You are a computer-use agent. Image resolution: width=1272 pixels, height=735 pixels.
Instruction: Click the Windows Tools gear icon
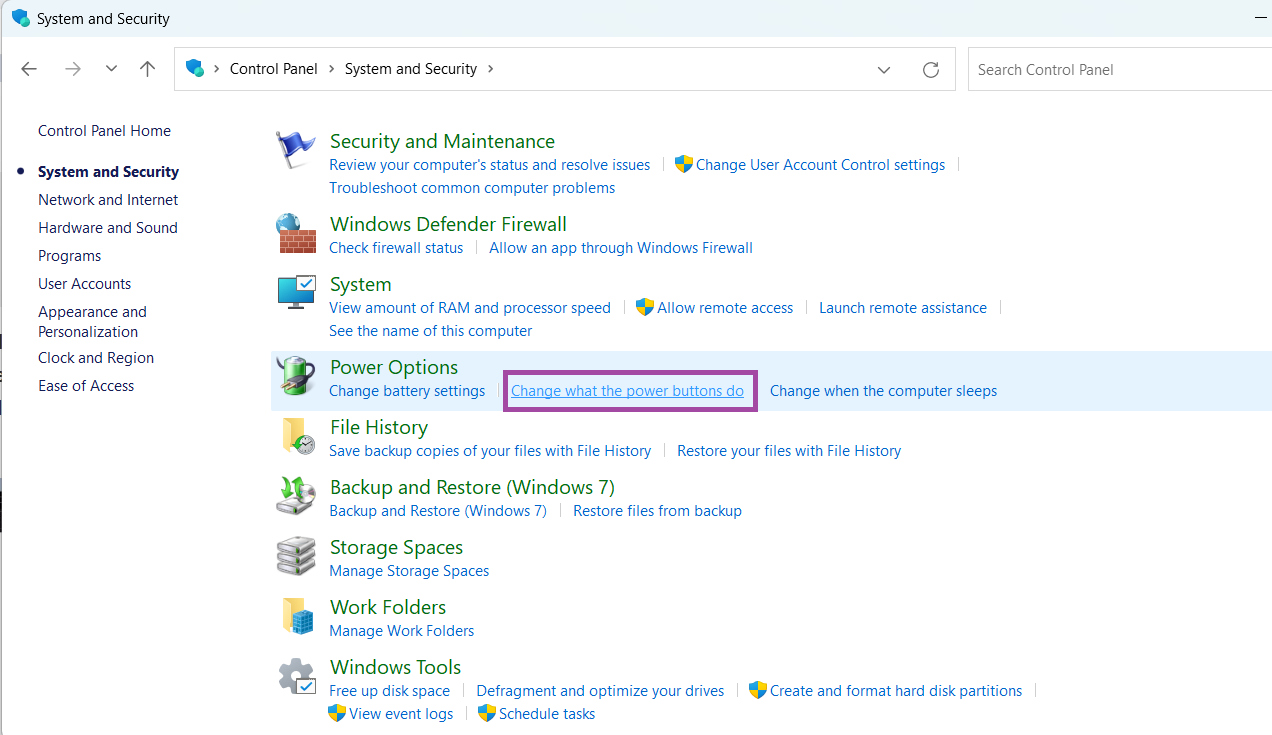coord(296,677)
